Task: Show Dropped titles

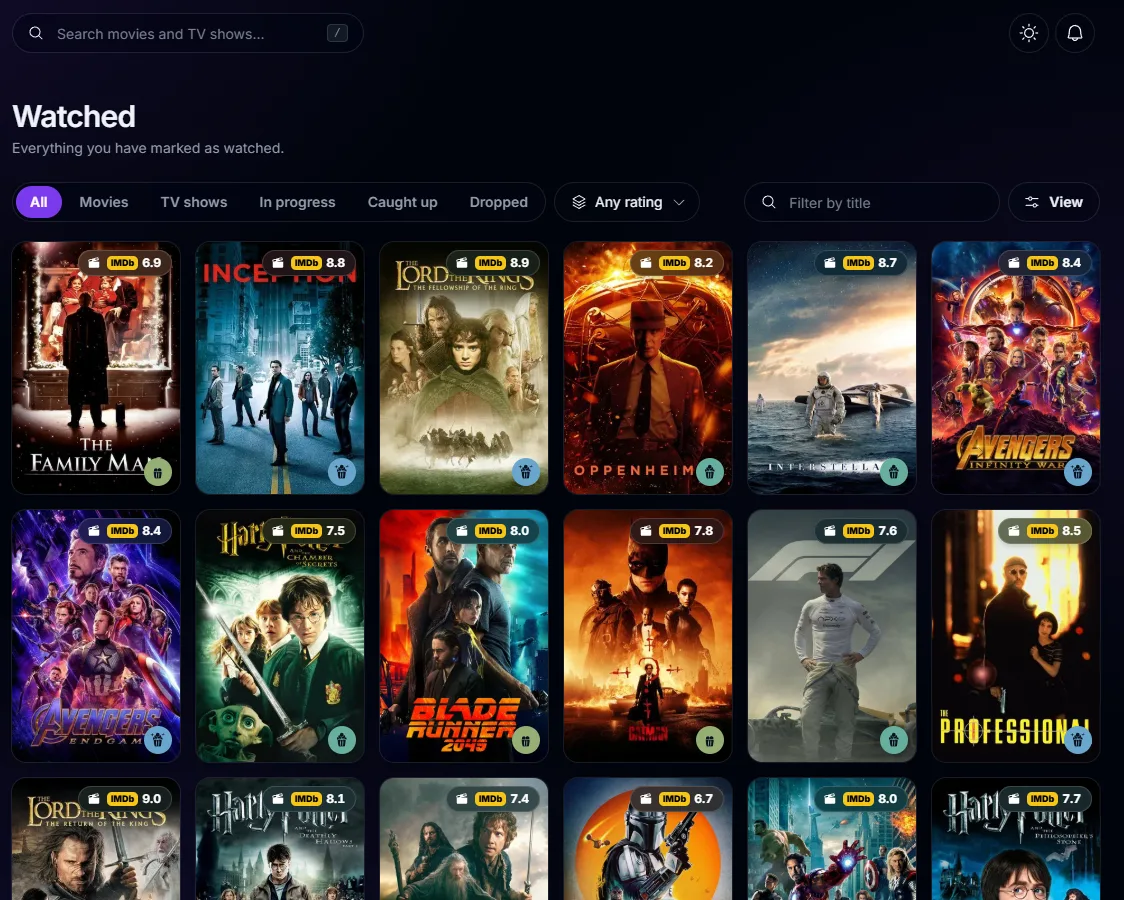Action: click(498, 202)
